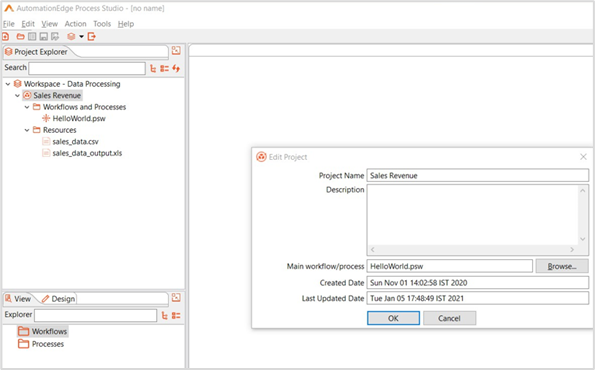
Task: Open dropdown arrow next to workspace cube
Action: (81, 37)
